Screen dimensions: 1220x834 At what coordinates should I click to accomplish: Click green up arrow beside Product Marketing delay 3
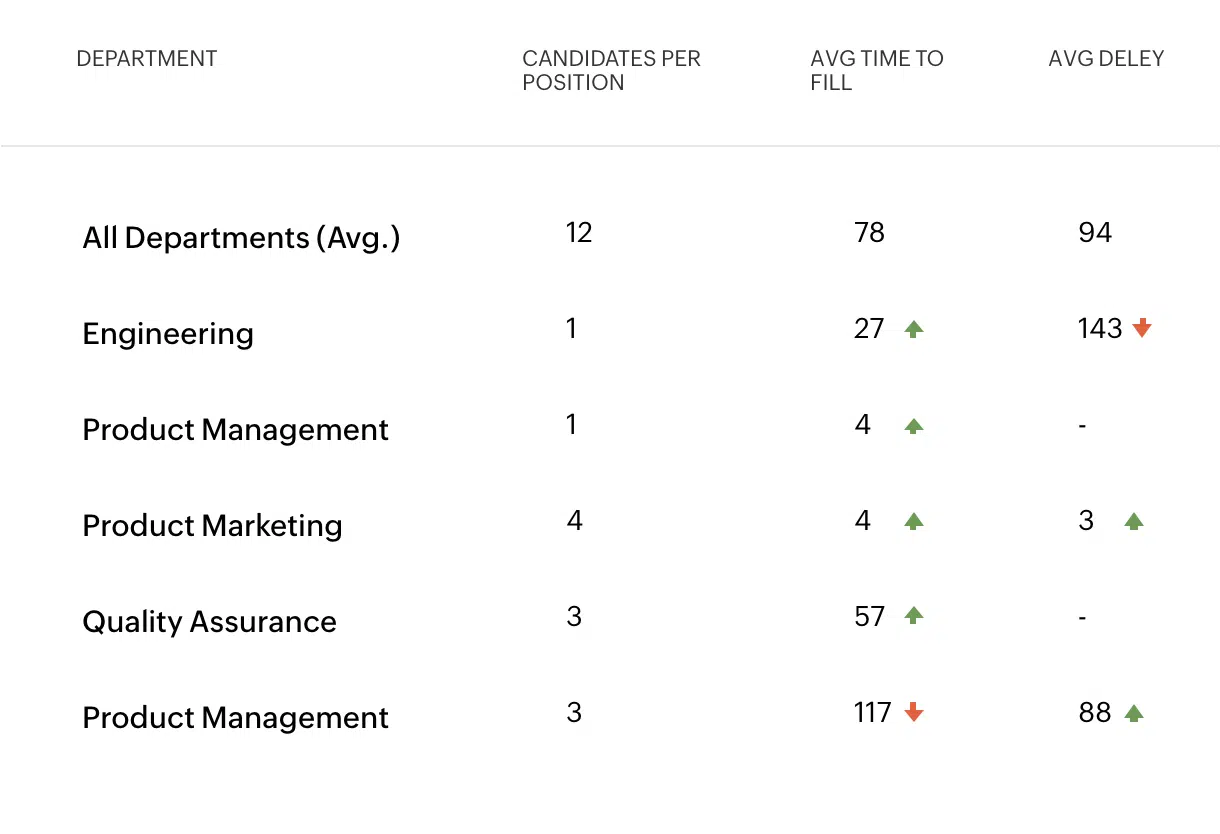(x=1133, y=521)
